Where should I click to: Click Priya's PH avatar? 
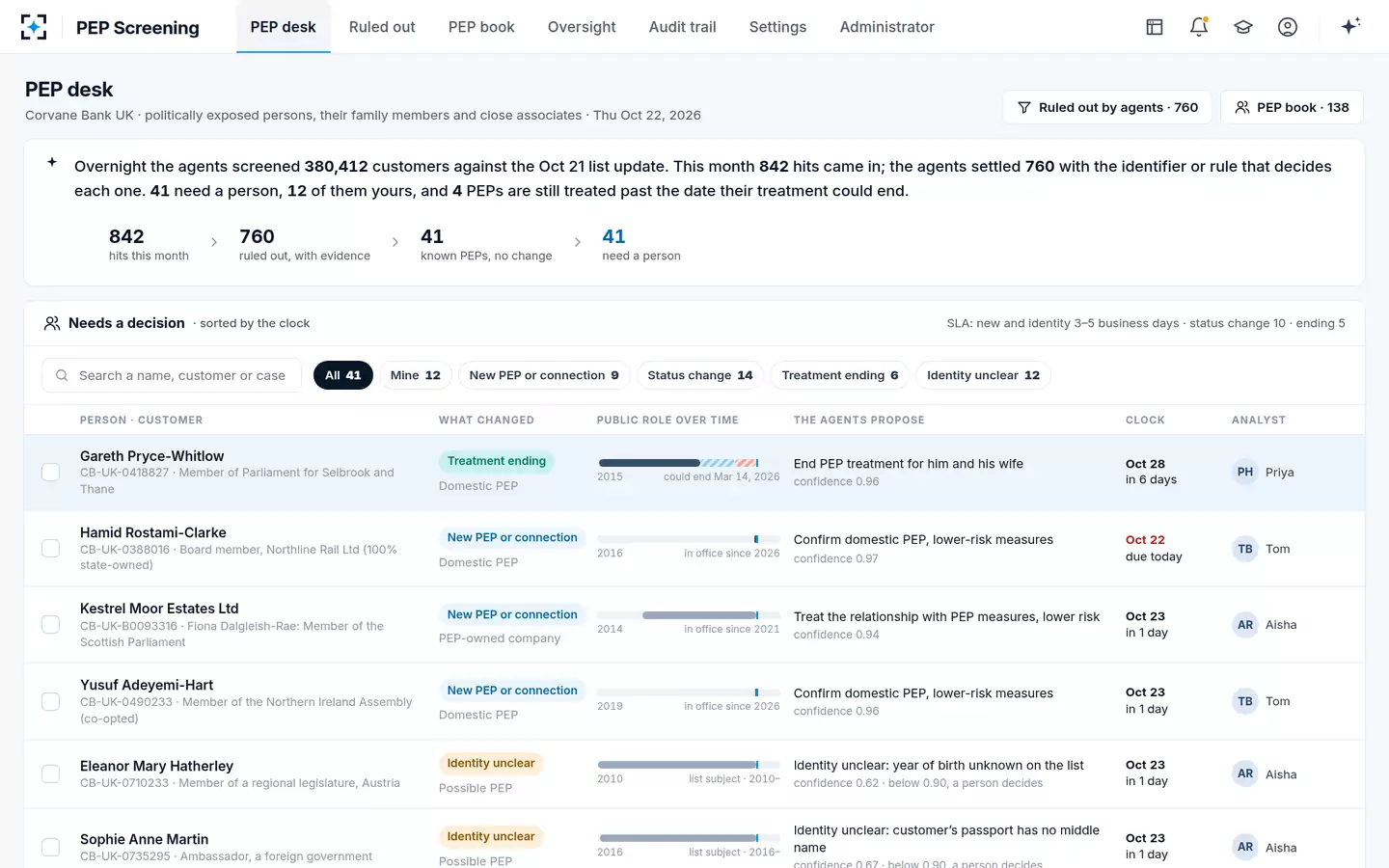click(1245, 472)
